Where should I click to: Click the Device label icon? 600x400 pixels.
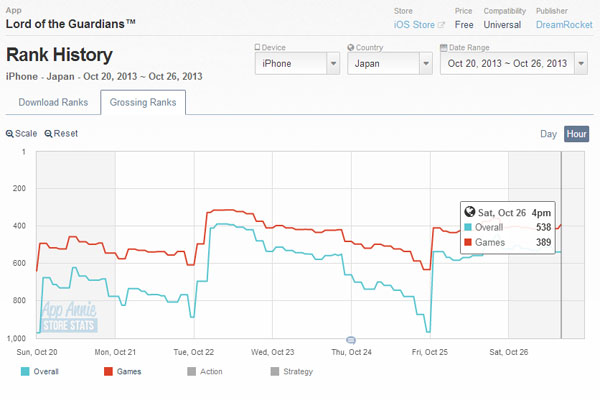258,47
